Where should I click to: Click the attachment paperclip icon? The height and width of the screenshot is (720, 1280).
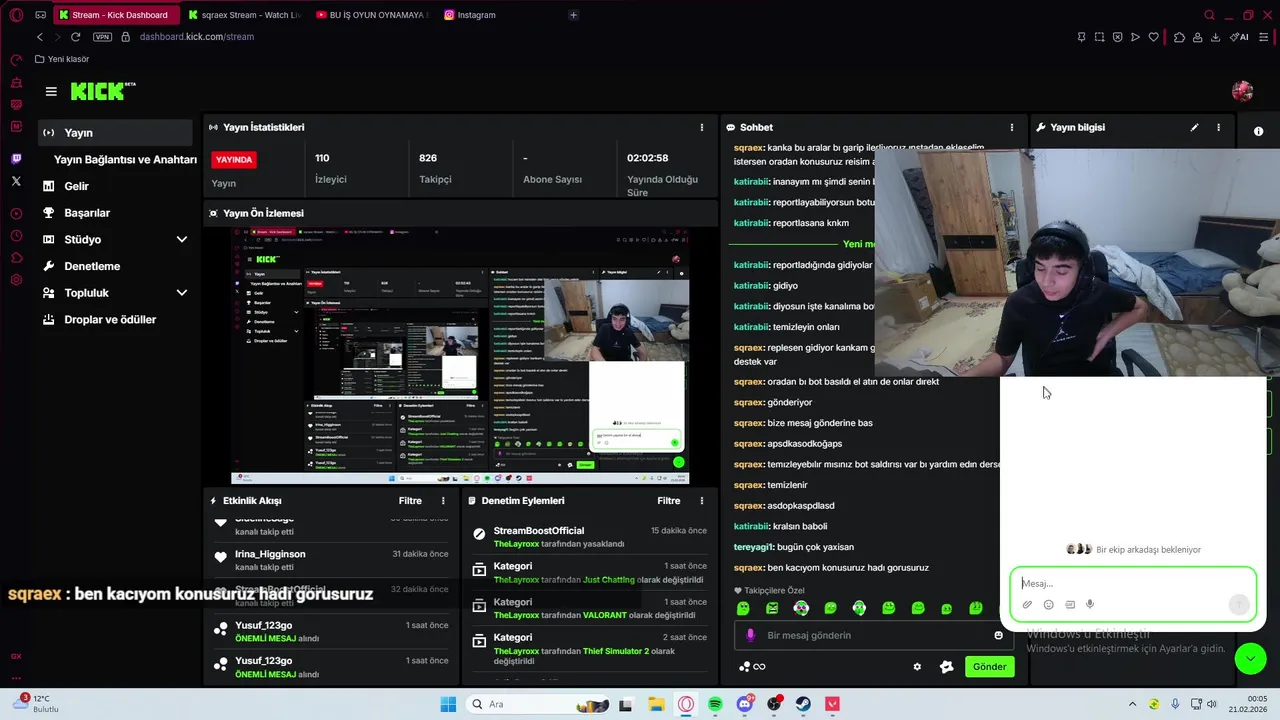pyautogui.click(x=1027, y=604)
